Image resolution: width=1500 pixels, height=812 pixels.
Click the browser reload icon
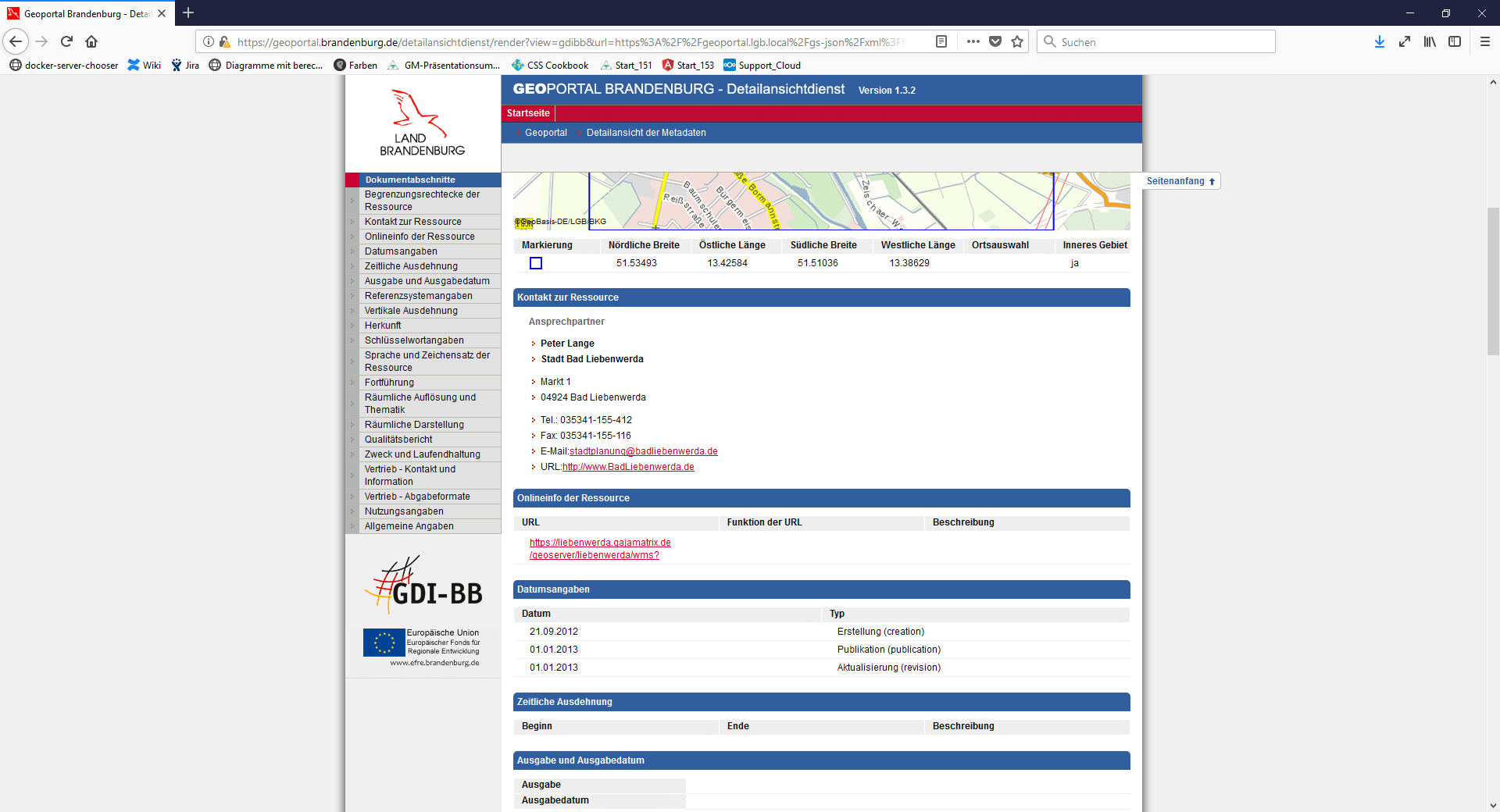pyautogui.click(x=66, y=41)
